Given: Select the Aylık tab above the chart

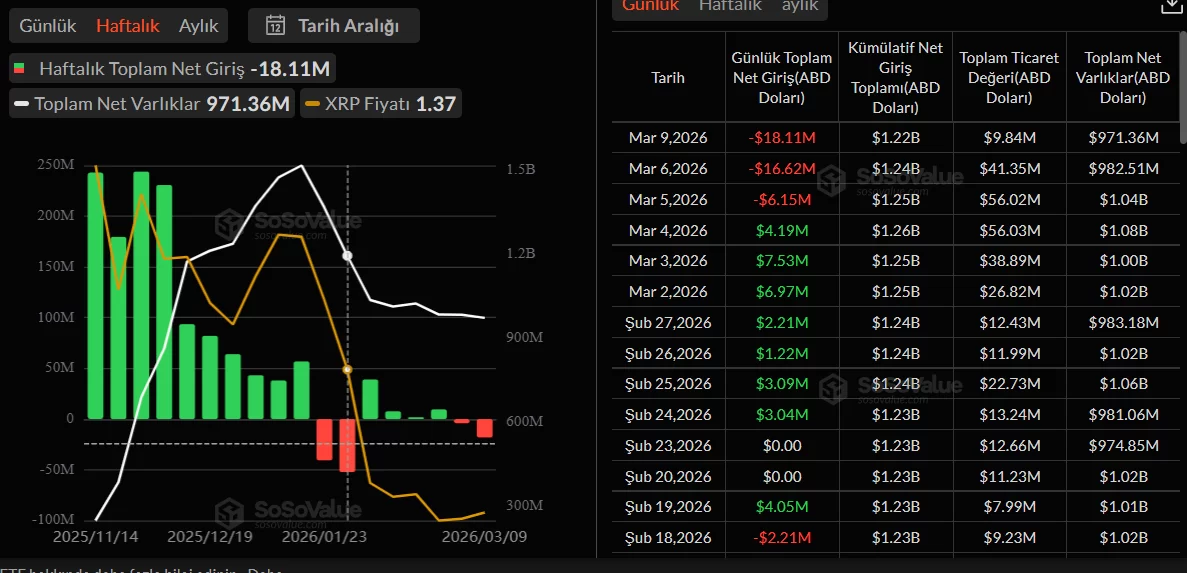Looking at the screenshot, I should coord(198,26).
